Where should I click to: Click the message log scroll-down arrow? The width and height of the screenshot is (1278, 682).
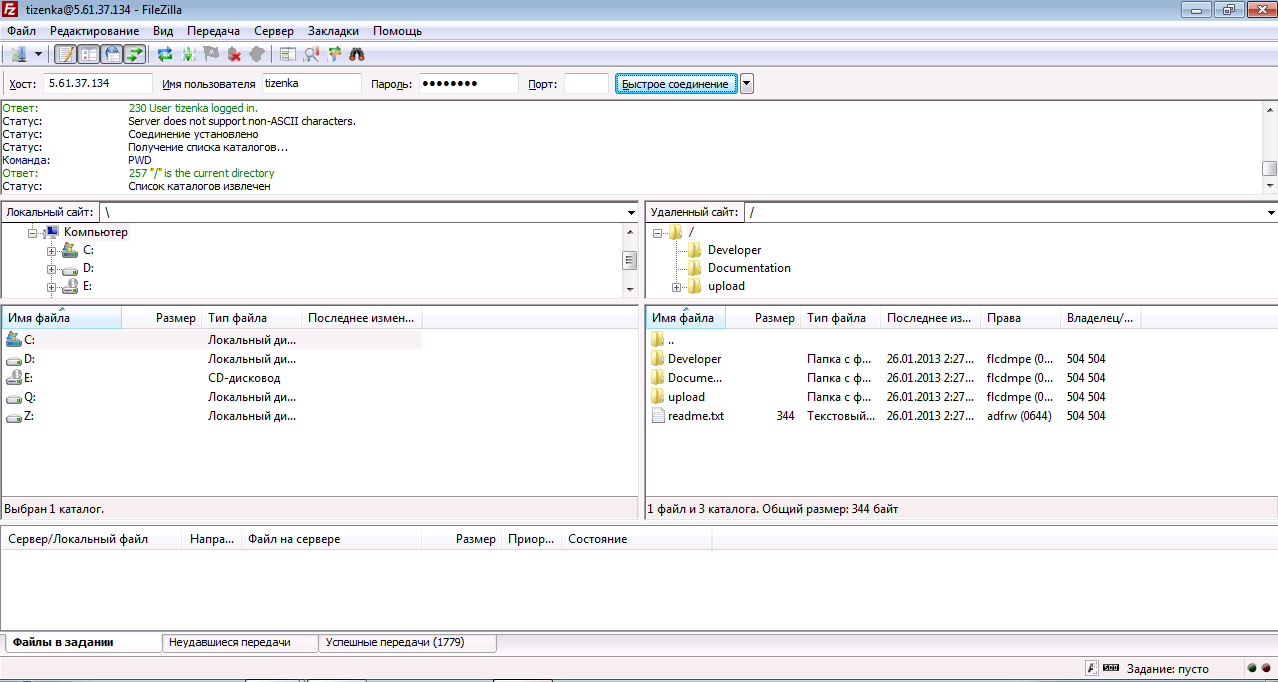click(x=1269, y=186)
